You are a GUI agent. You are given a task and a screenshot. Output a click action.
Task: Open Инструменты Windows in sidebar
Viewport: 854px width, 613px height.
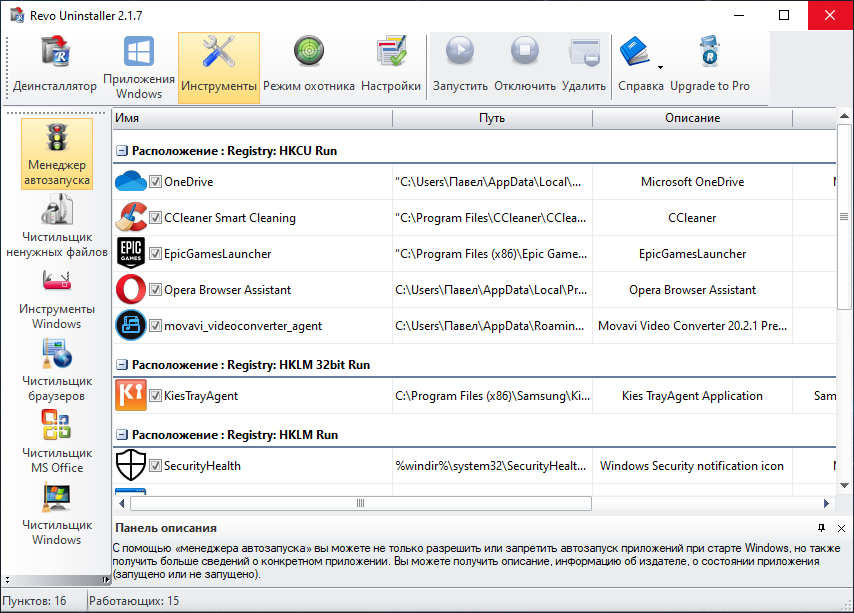click(x=57, y=299)
